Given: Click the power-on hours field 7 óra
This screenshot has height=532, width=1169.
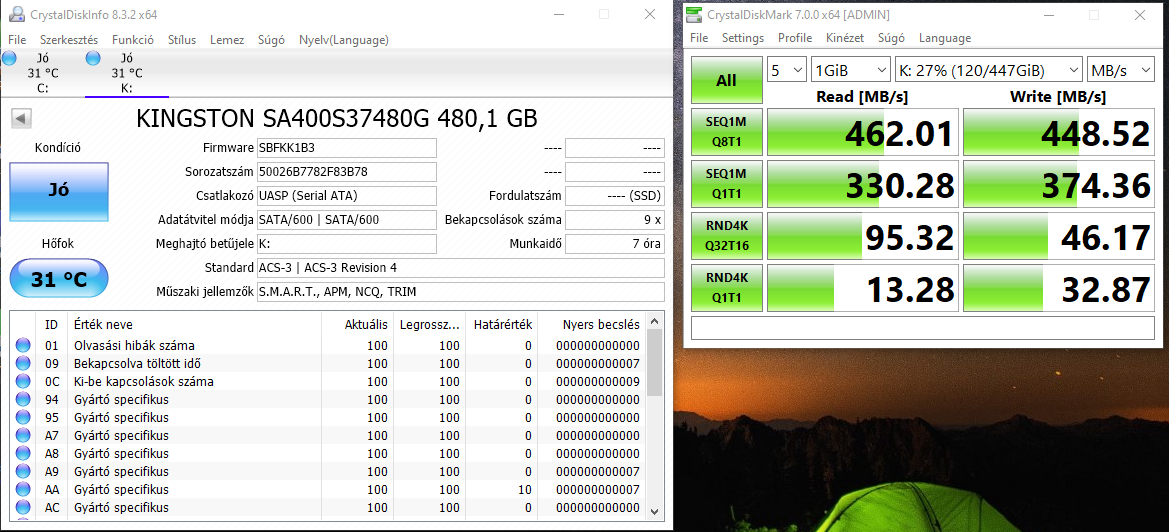Looking at the screenshot, I should click(x=614, y=244).
